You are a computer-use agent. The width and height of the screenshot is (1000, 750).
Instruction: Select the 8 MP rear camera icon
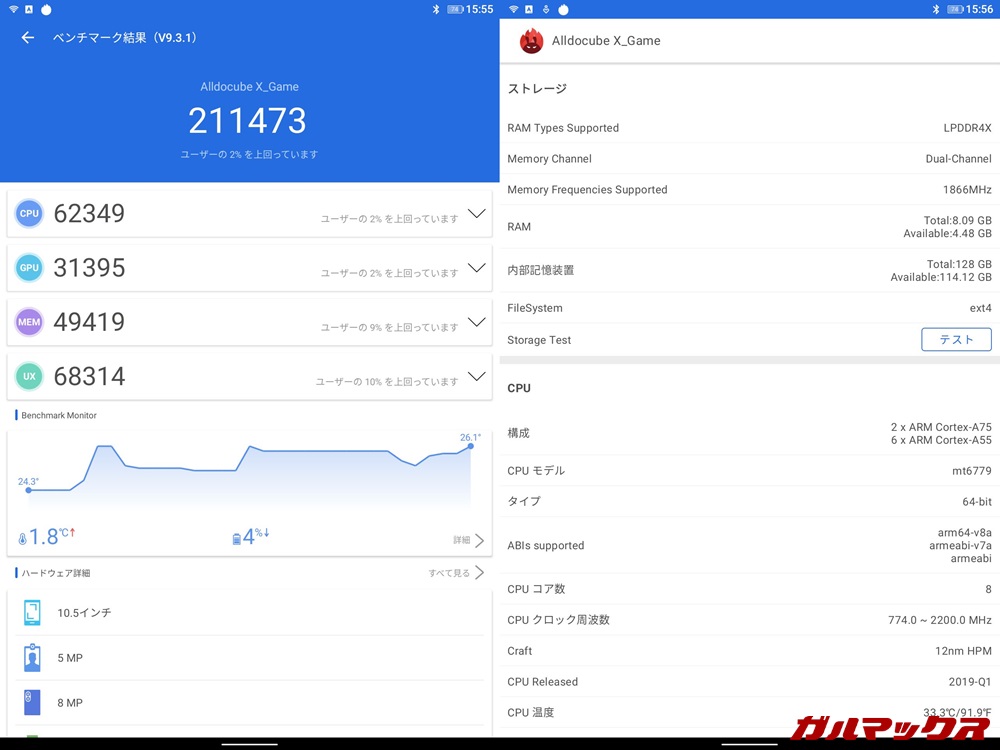click(32, 703)
